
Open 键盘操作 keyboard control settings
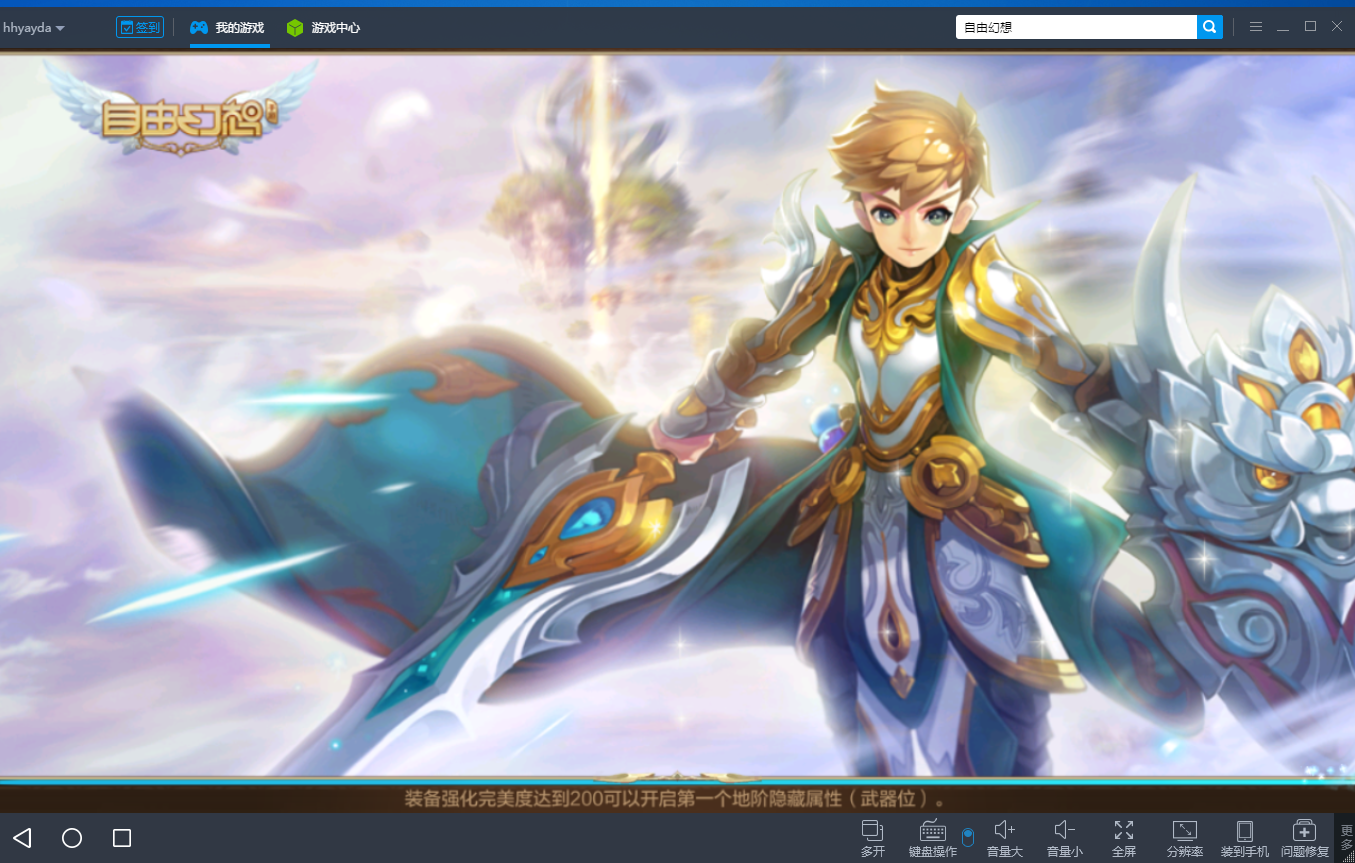(x=933, y=838)
